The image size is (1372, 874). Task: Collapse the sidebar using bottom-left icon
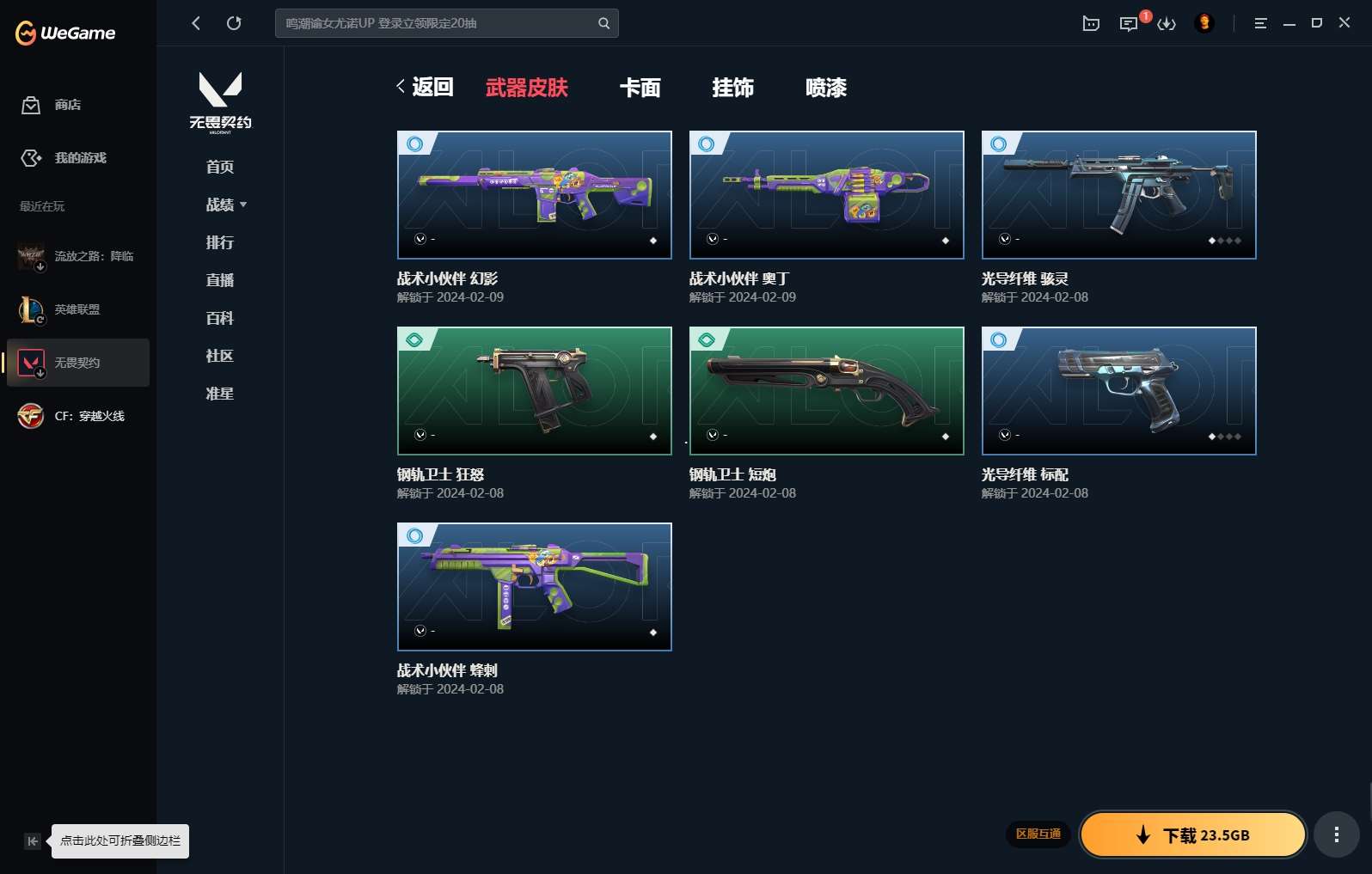32,841
